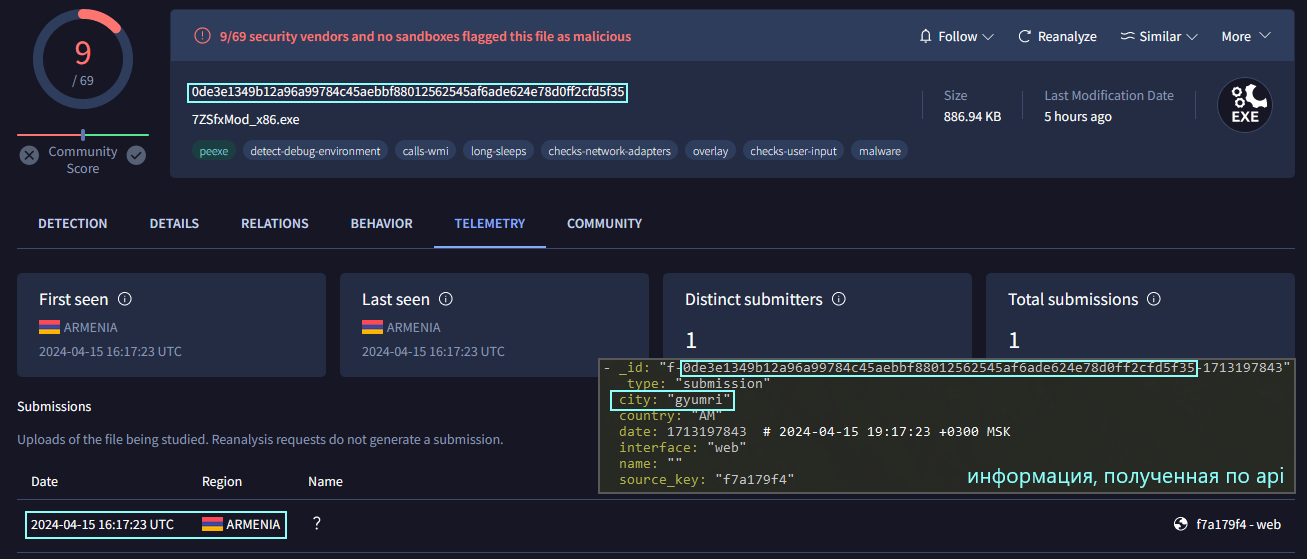
Task: Click the Armenia flag in Last seen card
Action: [372, 327]
